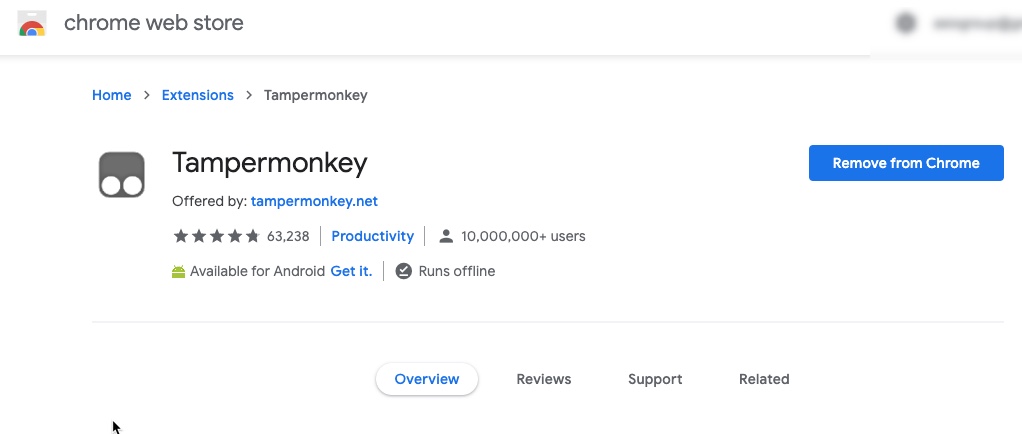
Task: Open Extensions breadcrumb link
Action: 197,95
